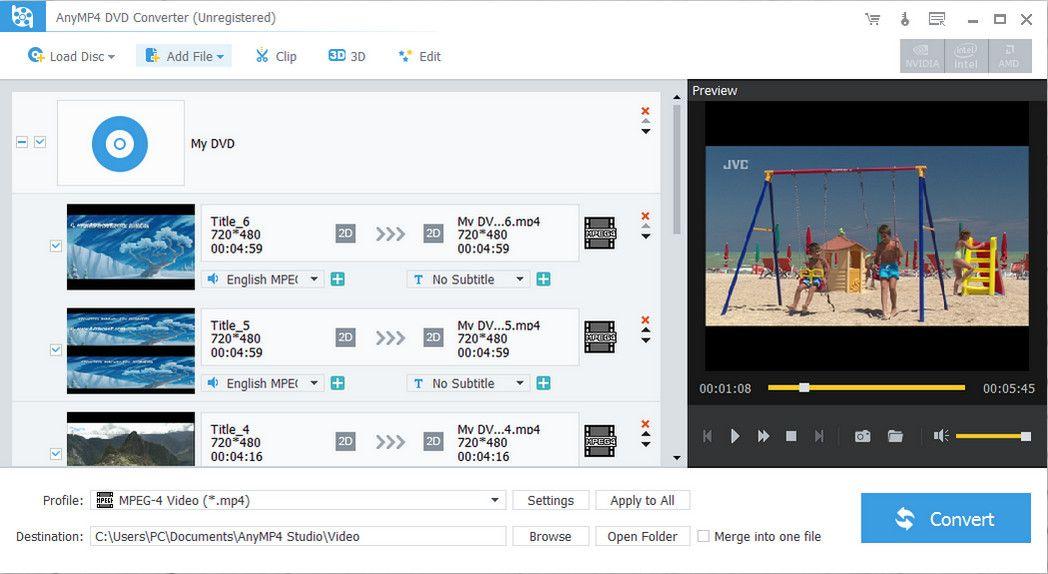Screen dimensions: 1048x574
Task: Open the Clip tool
Action: tap(276, 56)
